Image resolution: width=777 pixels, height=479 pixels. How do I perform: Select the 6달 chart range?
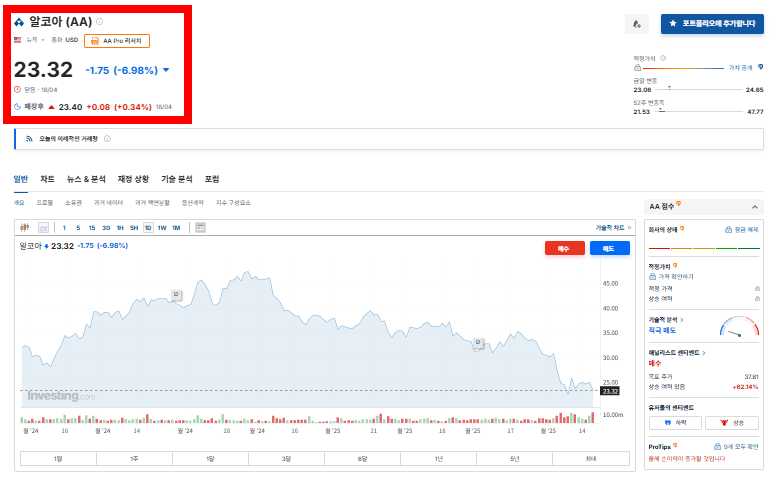tap(362, 459)
